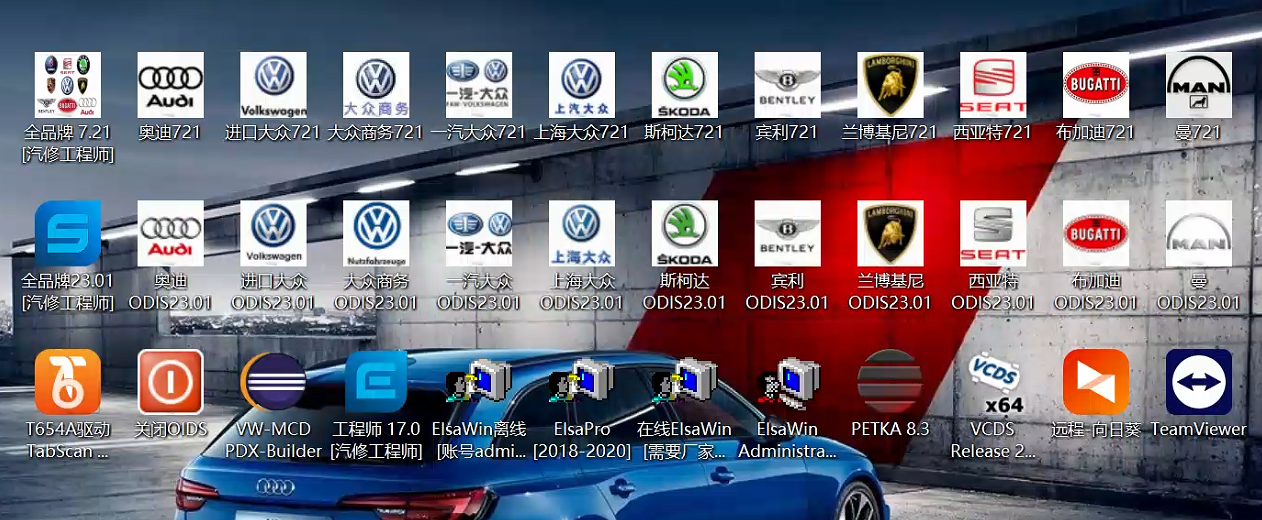The width and height of the screenshot is (1262, 520).
Task: Click the 关闭ODIS power icon
Action: pos(170,382)
